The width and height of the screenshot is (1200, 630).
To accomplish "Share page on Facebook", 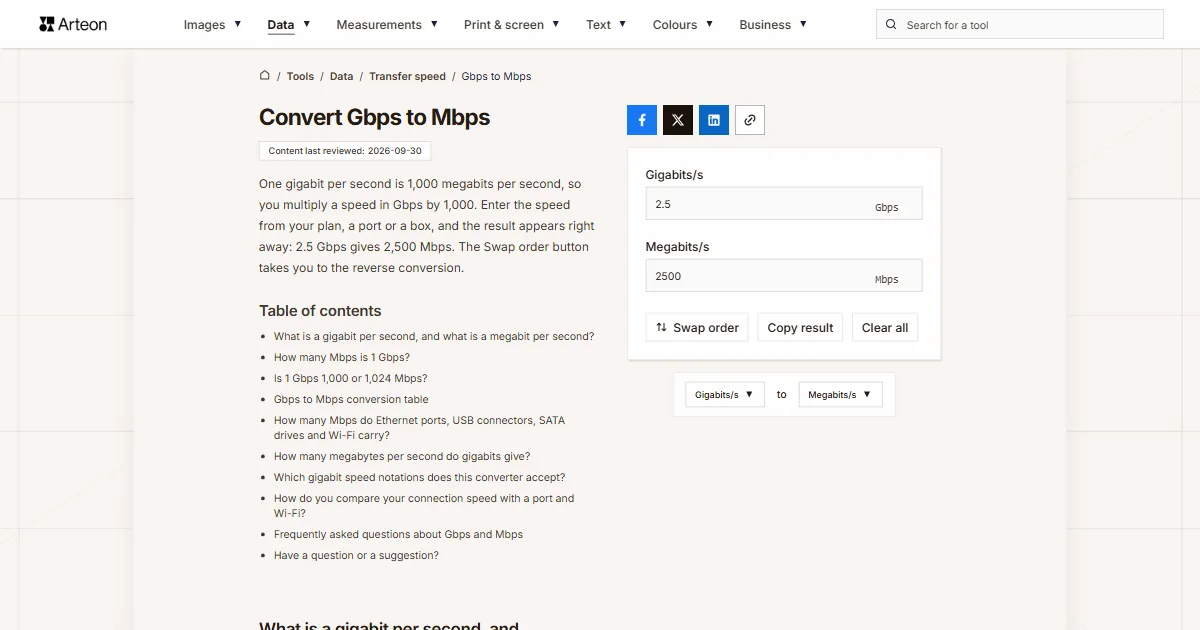I will coord(642,120).
